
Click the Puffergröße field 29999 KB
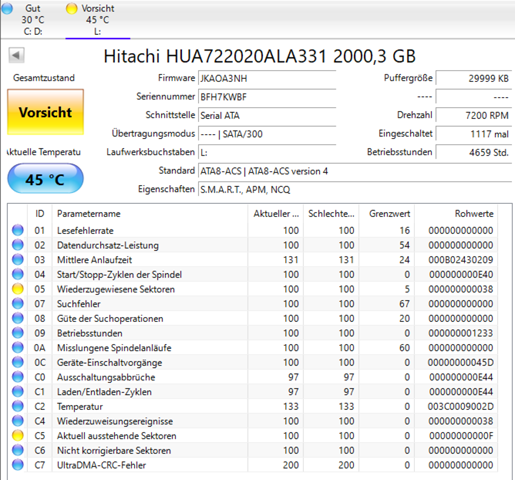pyautogui.click(x=474, y=78)
